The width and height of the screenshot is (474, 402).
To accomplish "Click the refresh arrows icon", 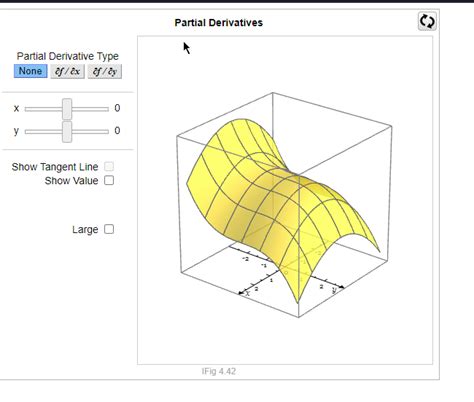I will tap(427, 22).
